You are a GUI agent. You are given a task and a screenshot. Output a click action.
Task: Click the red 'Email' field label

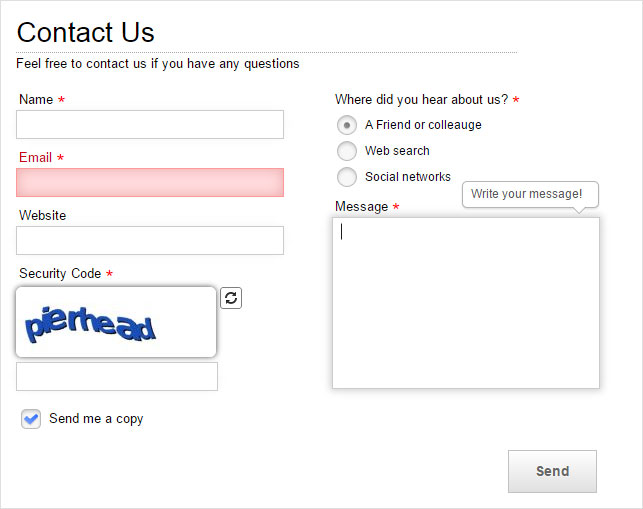35,157
